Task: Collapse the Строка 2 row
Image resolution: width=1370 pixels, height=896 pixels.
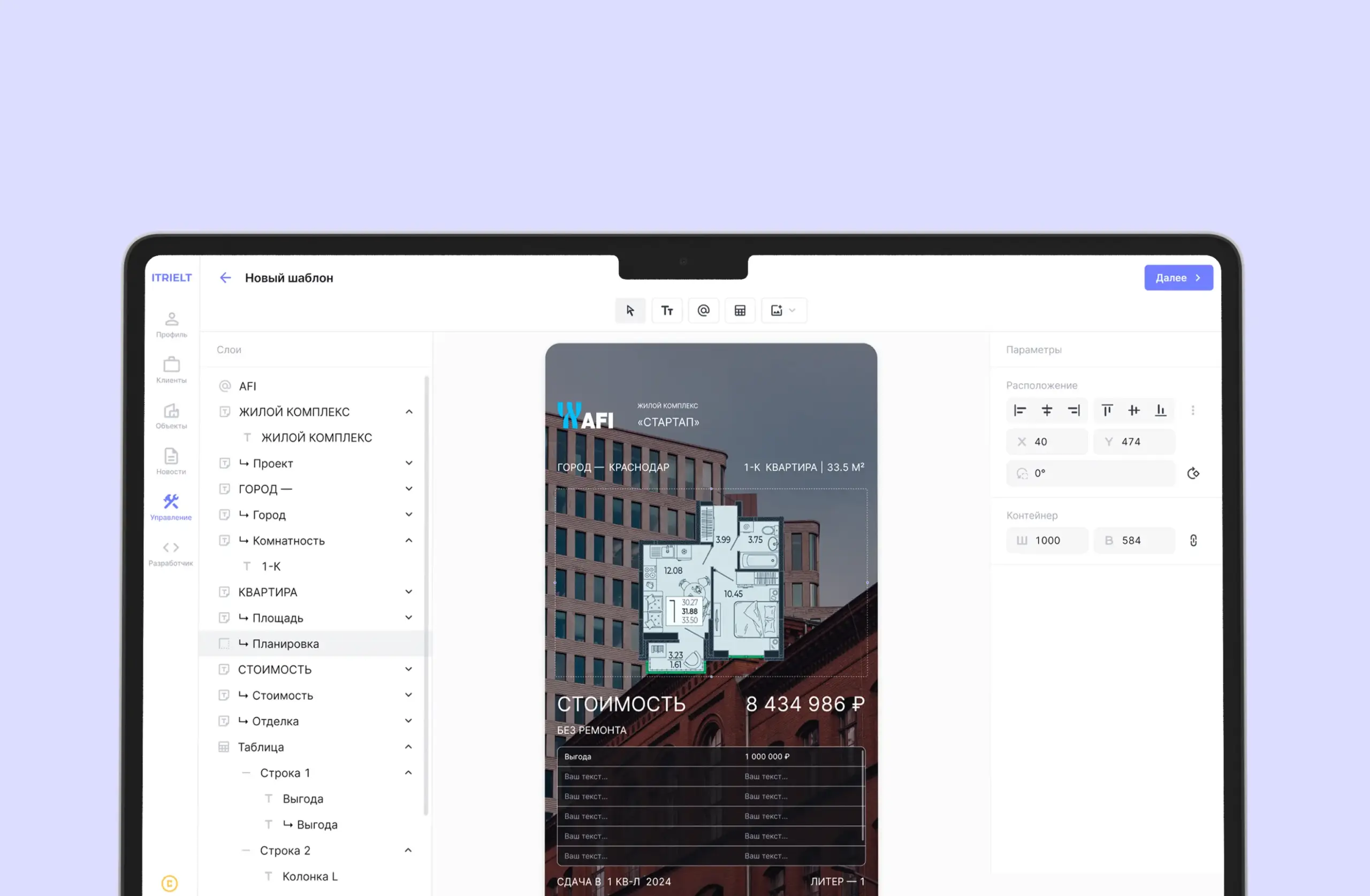Action: 409,851
